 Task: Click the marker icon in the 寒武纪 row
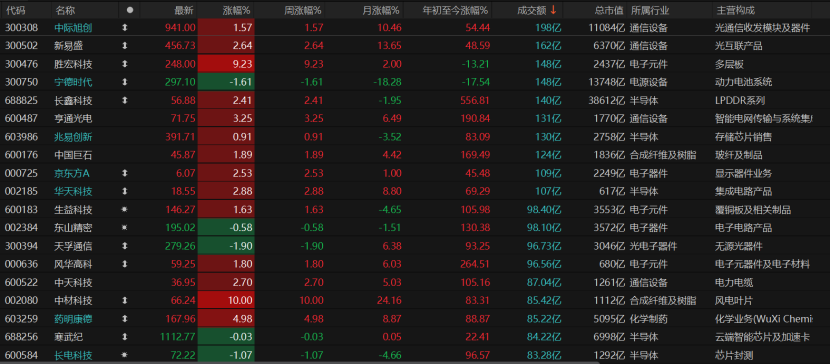coord(125,337)
